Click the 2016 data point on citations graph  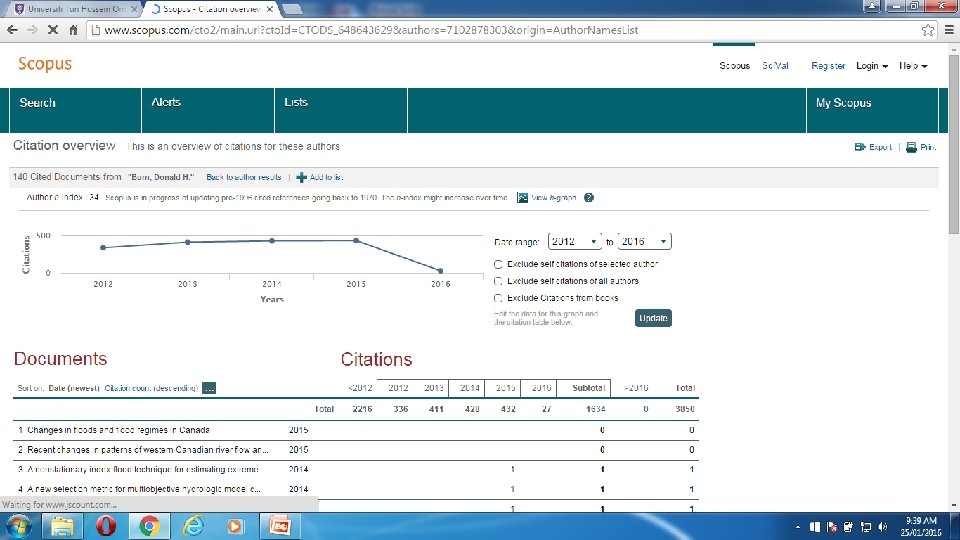pos(440,271)
